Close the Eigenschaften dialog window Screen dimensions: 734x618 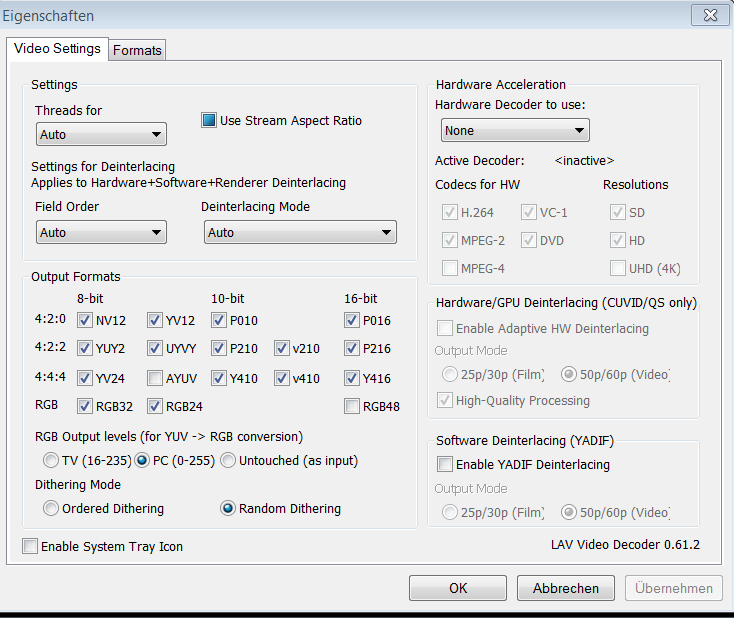pos(709,15)
